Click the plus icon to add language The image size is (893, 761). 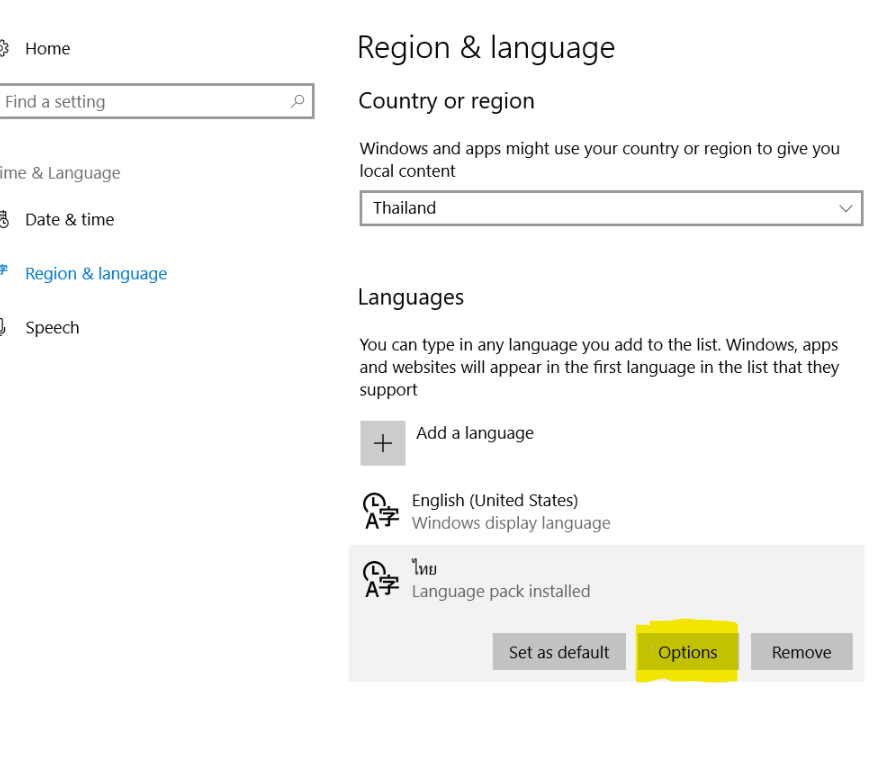click(x=383, y=443)
